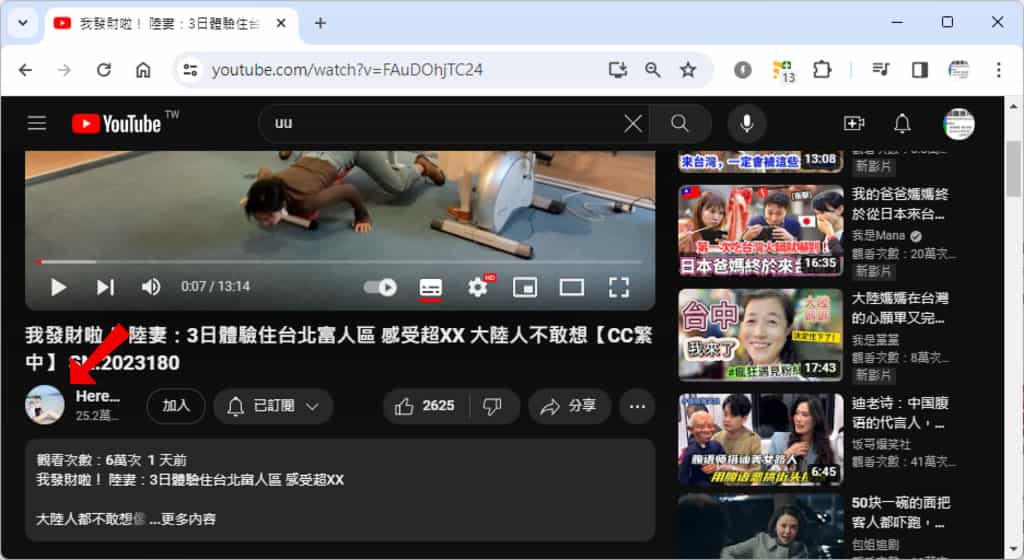
Task: Open a new tab with plus
Action: (x=320, y=23)
